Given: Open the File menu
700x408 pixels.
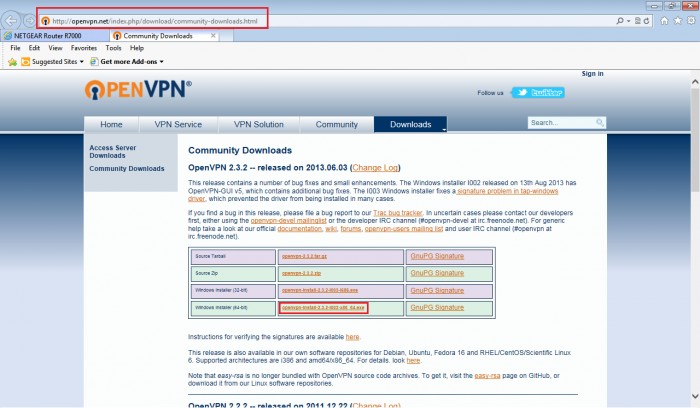Looking at the screenshot, I should tap(15, 48).
